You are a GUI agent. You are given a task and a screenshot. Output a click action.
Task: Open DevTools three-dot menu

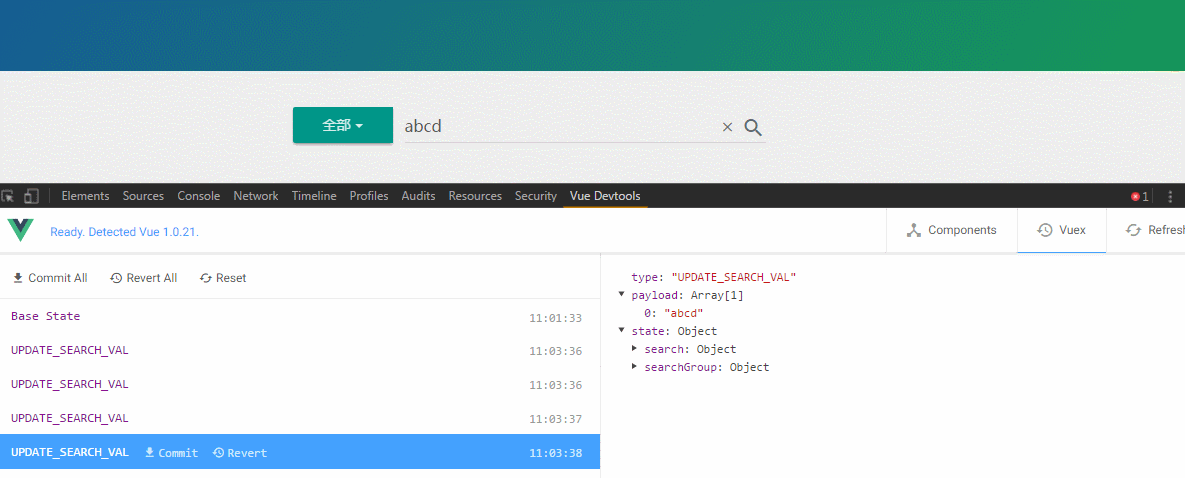click(1171, 197)
